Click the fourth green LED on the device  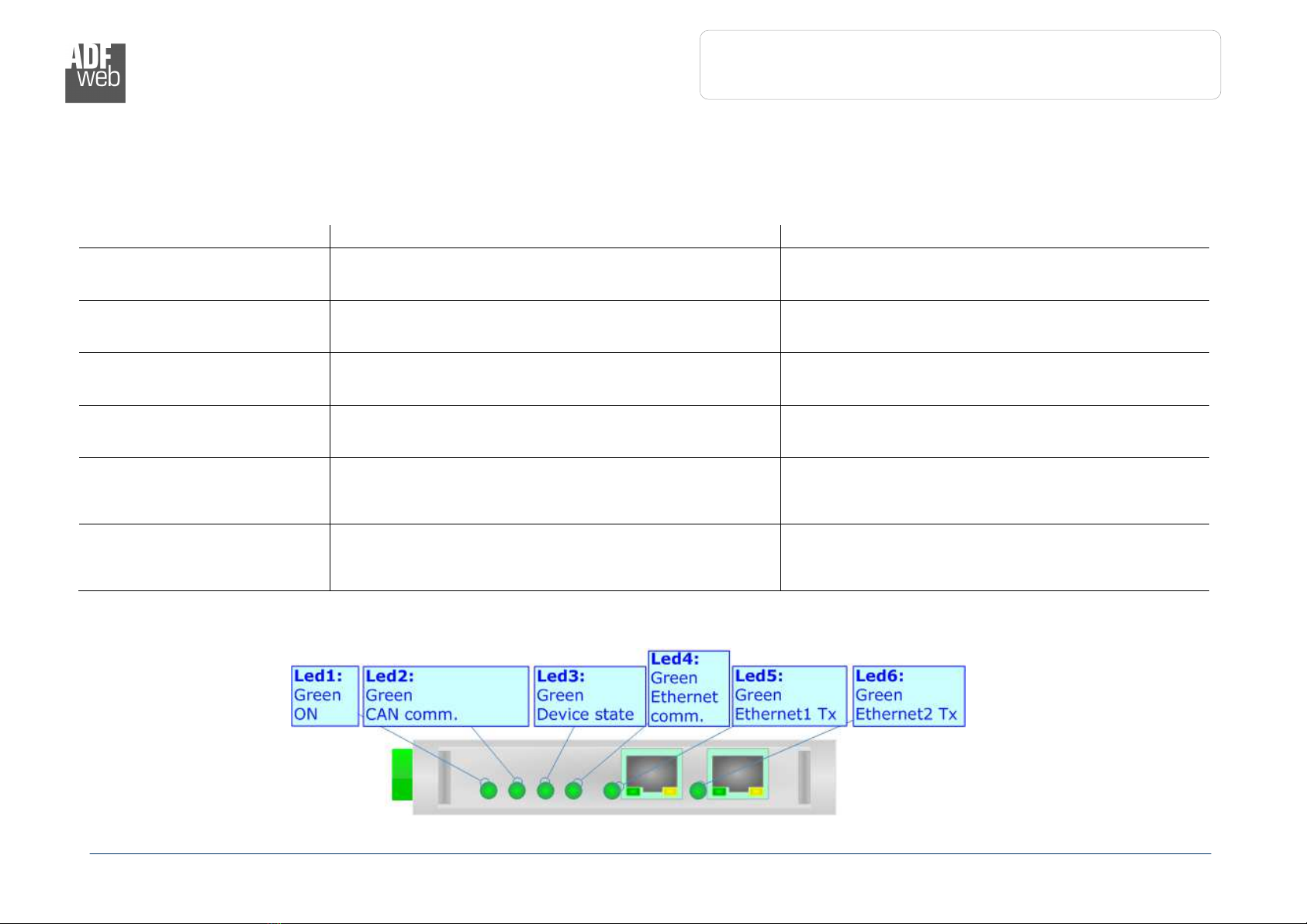573,790
